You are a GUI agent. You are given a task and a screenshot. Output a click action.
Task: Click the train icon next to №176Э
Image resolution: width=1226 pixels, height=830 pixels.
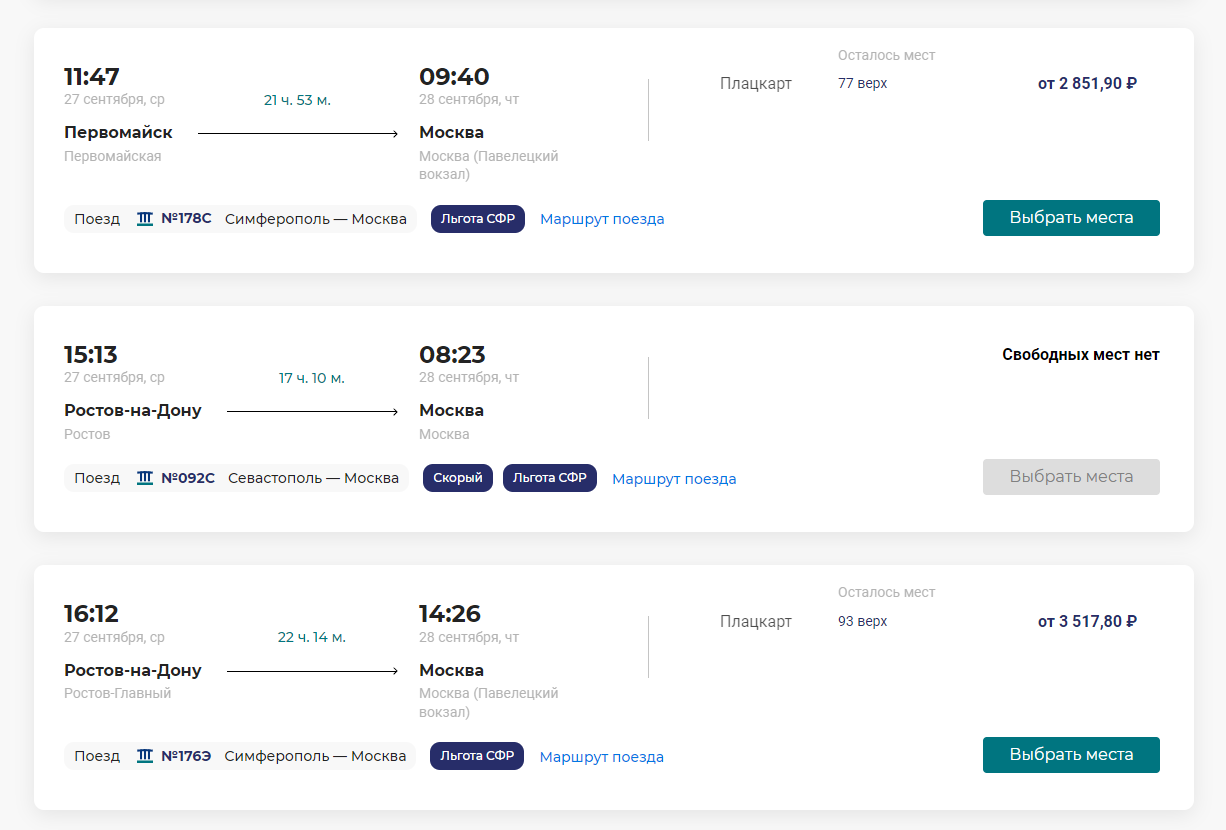[145, 756]
